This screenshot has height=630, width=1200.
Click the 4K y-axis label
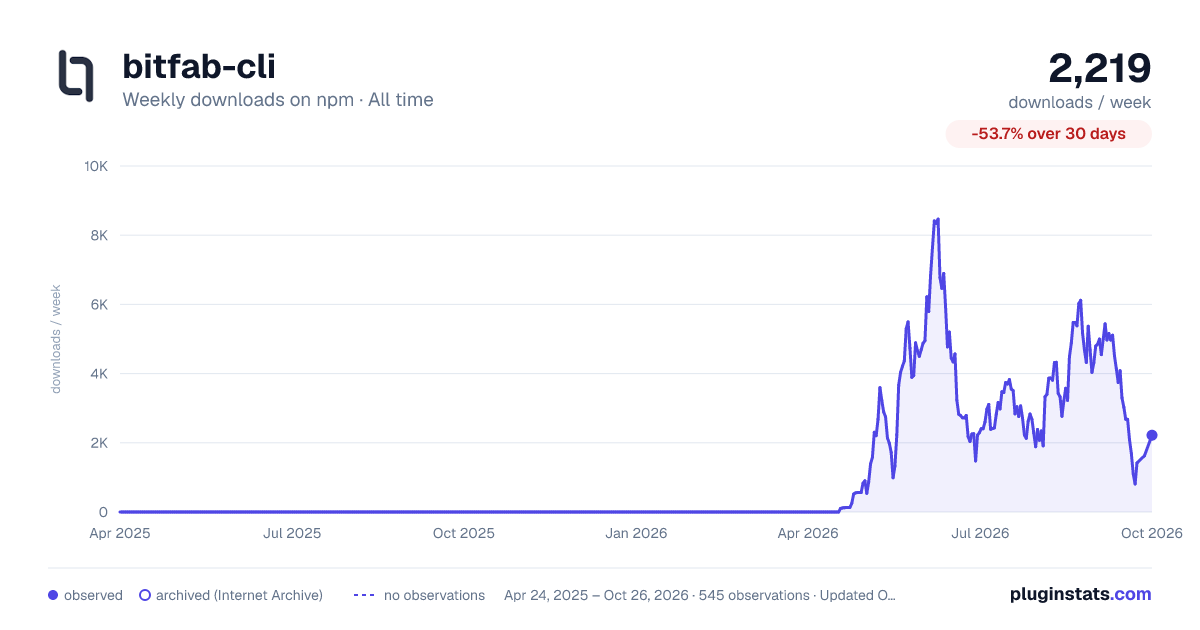coord(98,373)
